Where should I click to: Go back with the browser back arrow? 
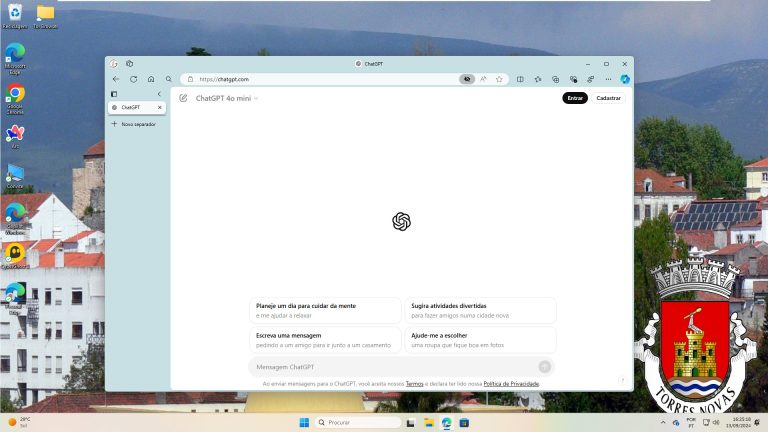tap(116, 79)
